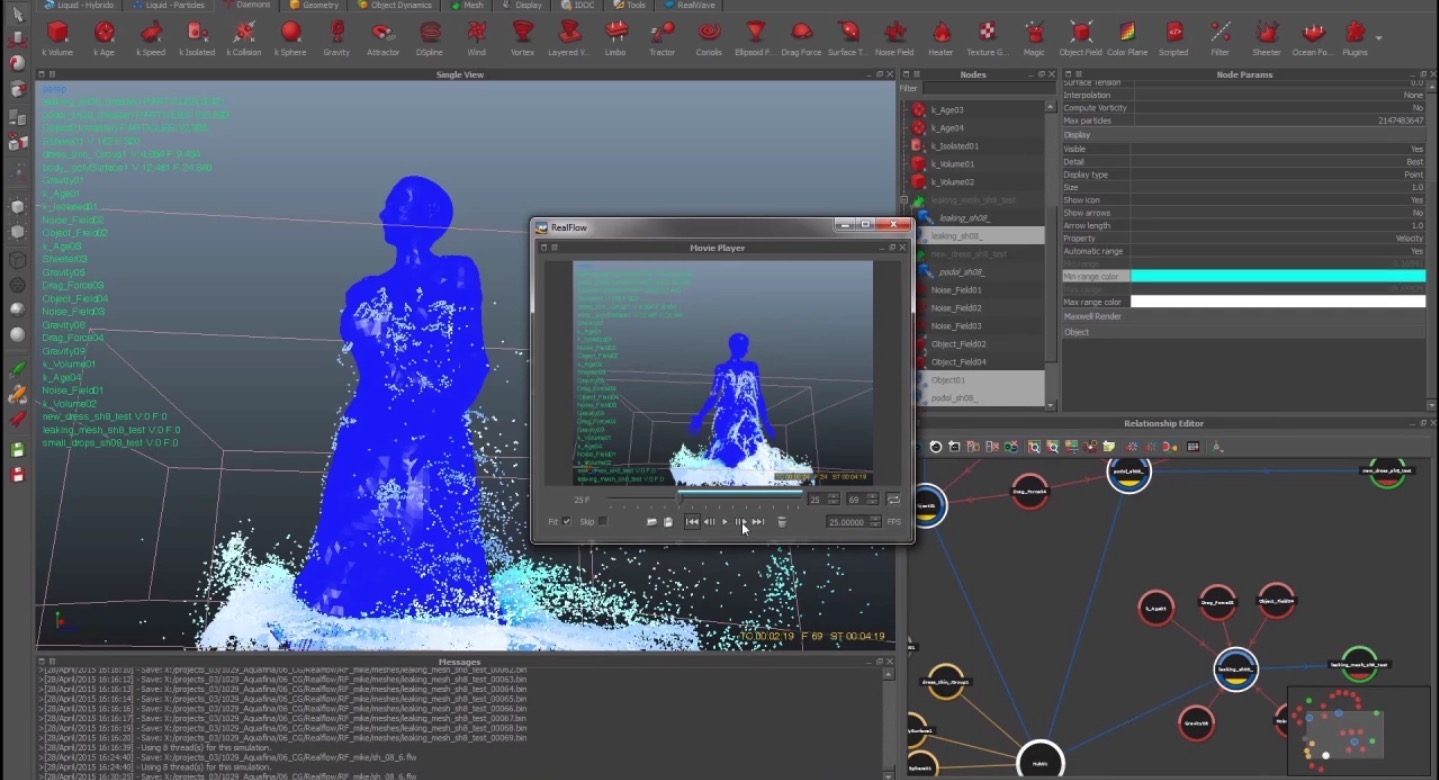This screenshot has height=780, width=1439.
Task: Click the Show arrows value No
Action: pos(1418,213)
